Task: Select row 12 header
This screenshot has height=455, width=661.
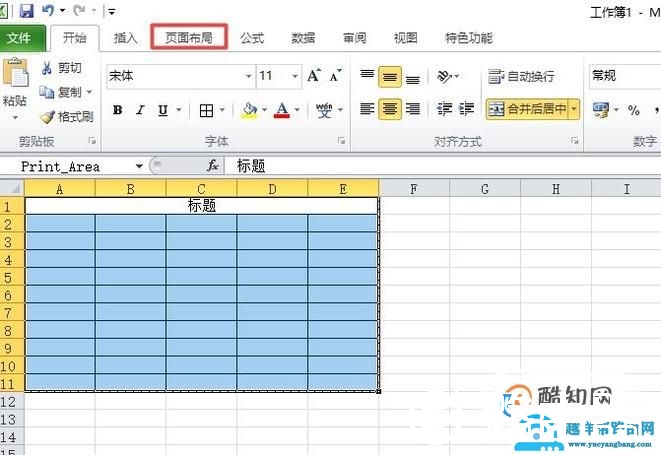Action: 12,402
